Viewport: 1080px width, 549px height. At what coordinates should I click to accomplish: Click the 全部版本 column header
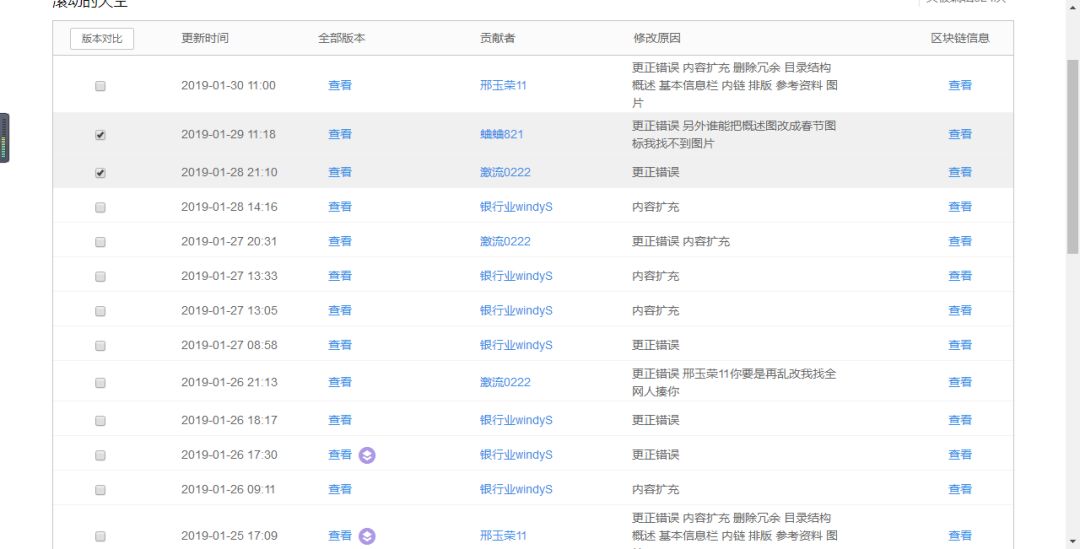pos(341,39)
